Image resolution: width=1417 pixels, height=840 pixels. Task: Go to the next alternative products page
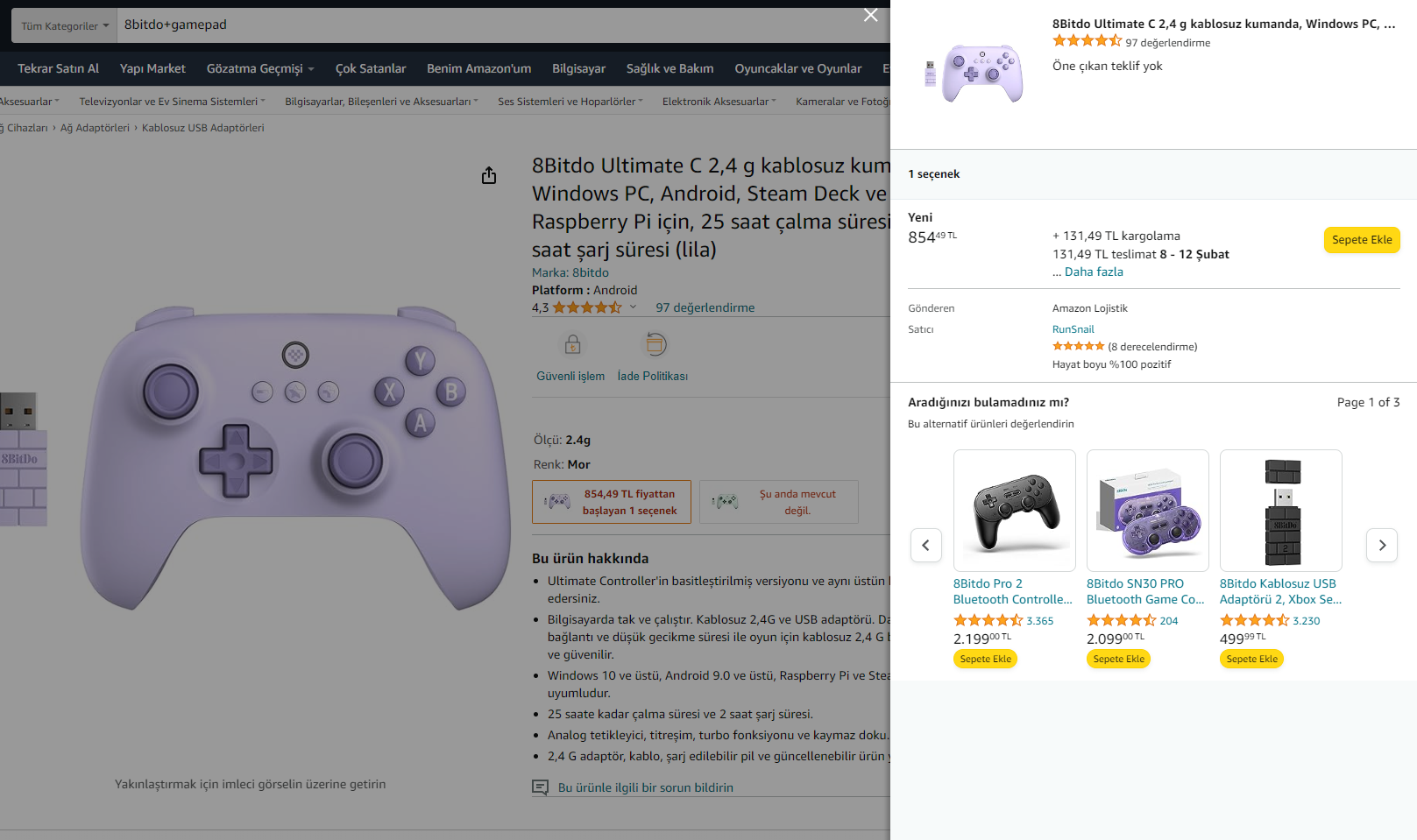point(1382,545)
